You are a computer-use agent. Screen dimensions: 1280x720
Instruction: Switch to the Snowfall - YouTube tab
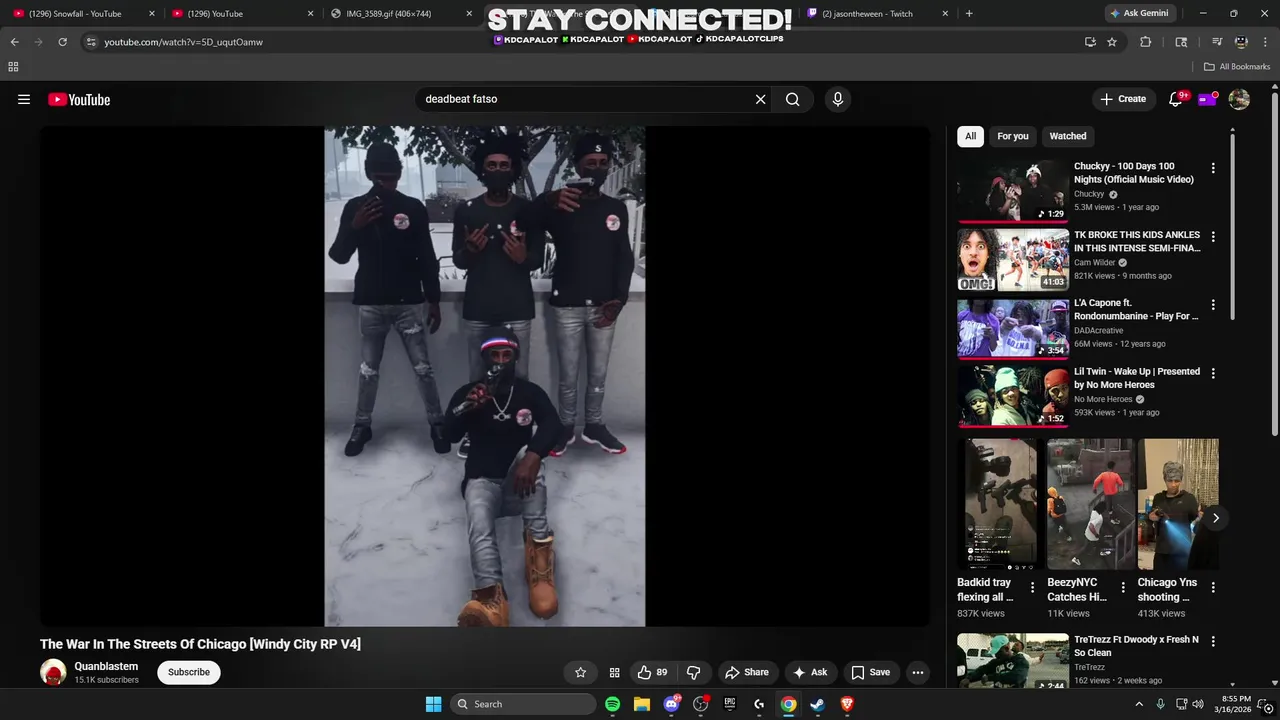pyautogui.click(x=82, y=14)
